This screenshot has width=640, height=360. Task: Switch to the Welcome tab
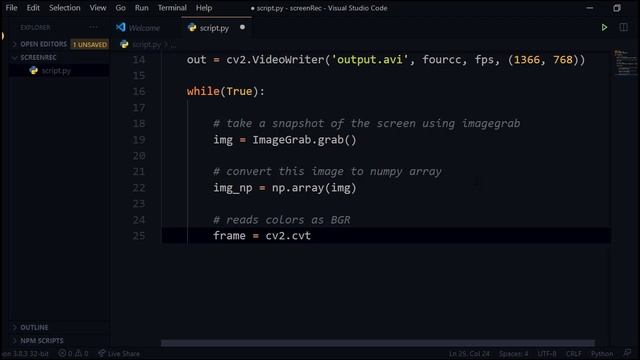pos(144,28)
